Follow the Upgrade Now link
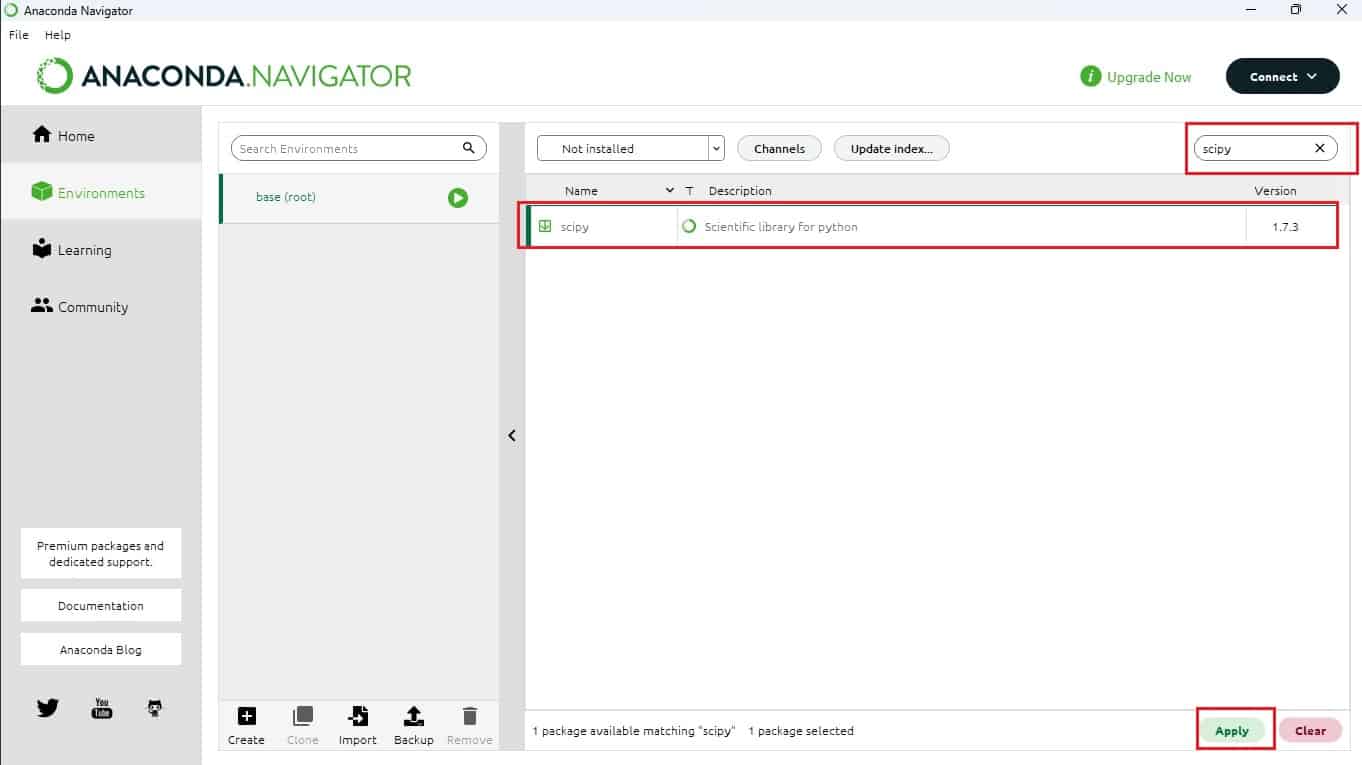Viewport: 1362px width, 765px height. coord(1136,77)
